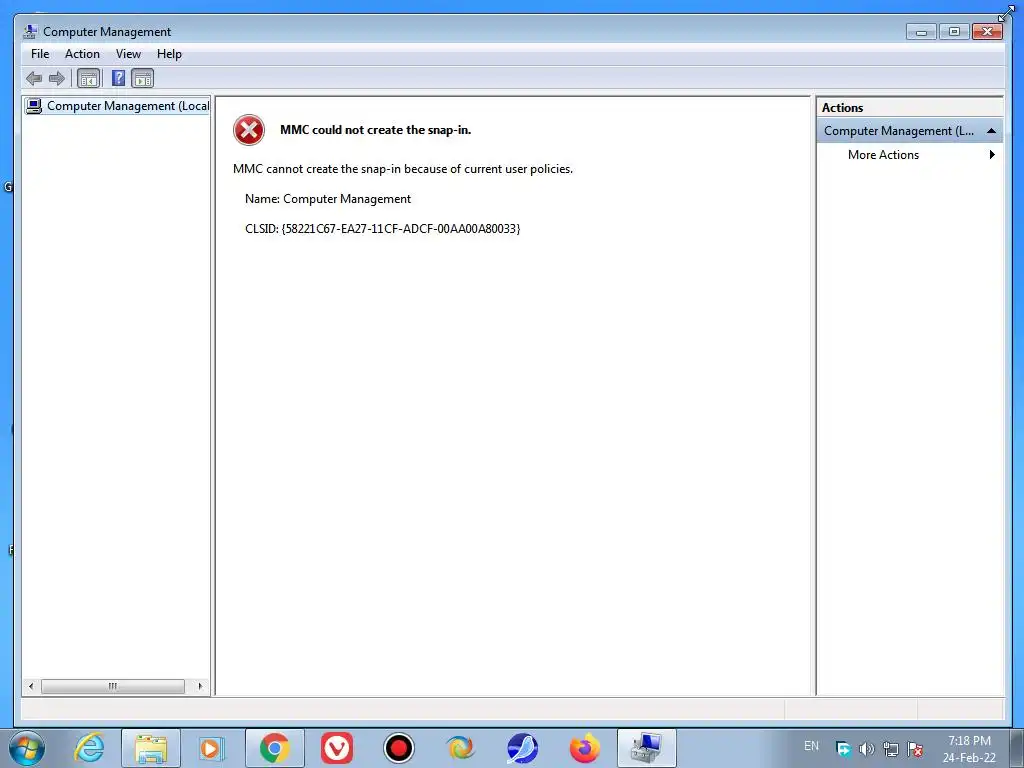This screenshot has height=768, width=1024.
Task: Open Firefox from the taskbar
Action: click(584, 748)
